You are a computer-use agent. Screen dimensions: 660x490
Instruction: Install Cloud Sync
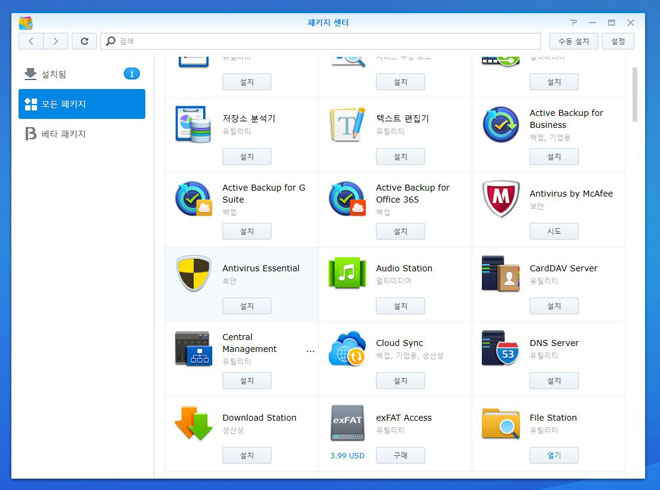[400, 381]
